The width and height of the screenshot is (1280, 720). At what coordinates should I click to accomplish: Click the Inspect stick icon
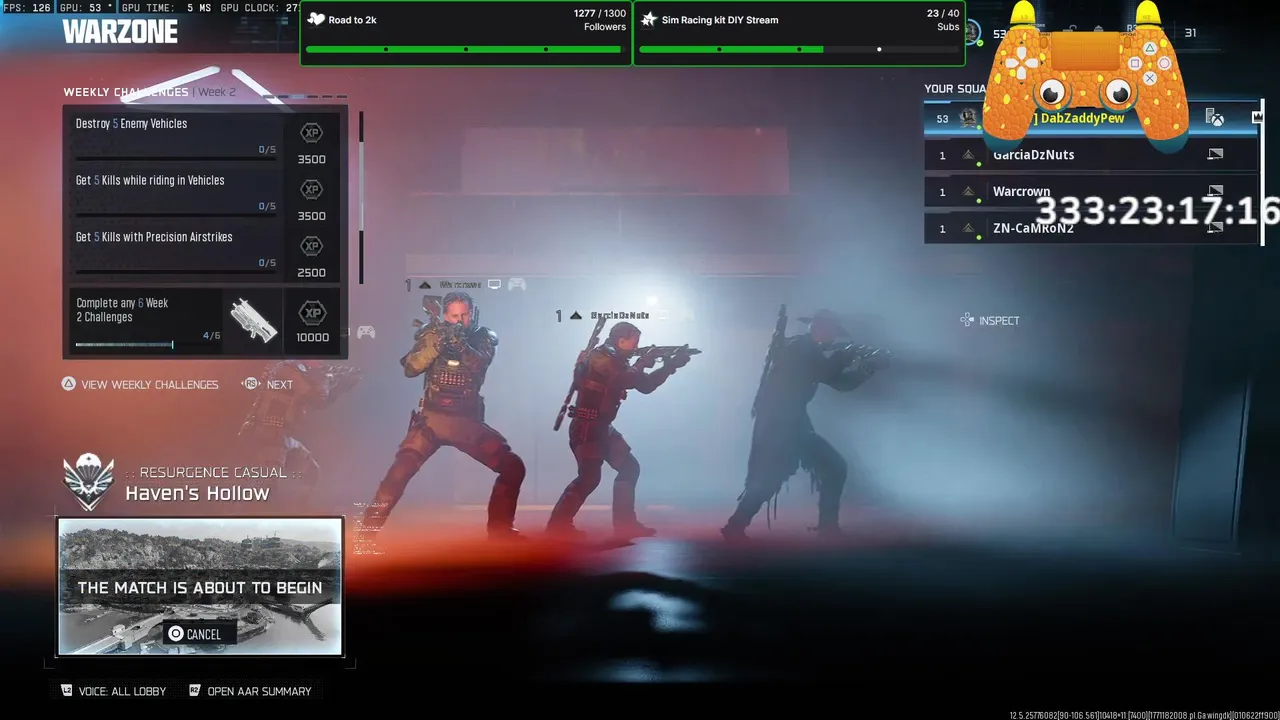click(967, 320)
